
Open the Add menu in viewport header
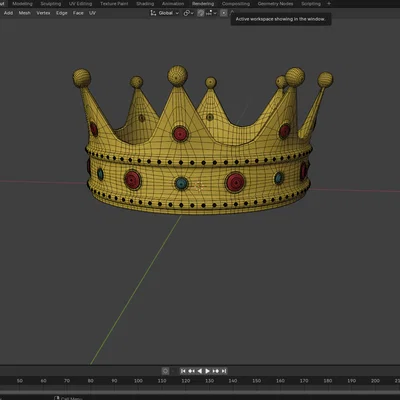pos(8,13)
